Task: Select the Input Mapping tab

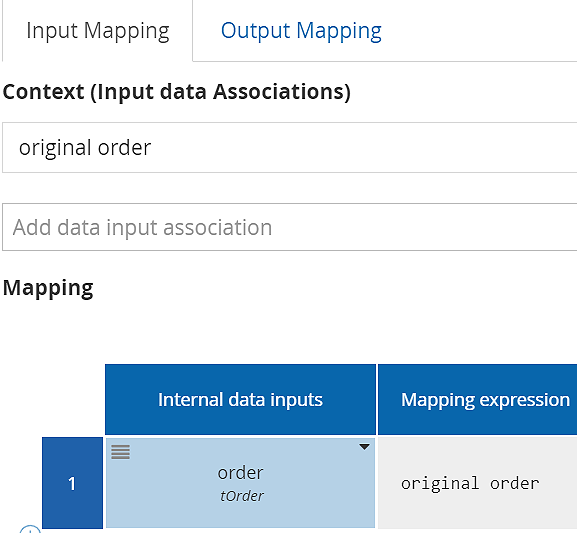Action: 98,31
